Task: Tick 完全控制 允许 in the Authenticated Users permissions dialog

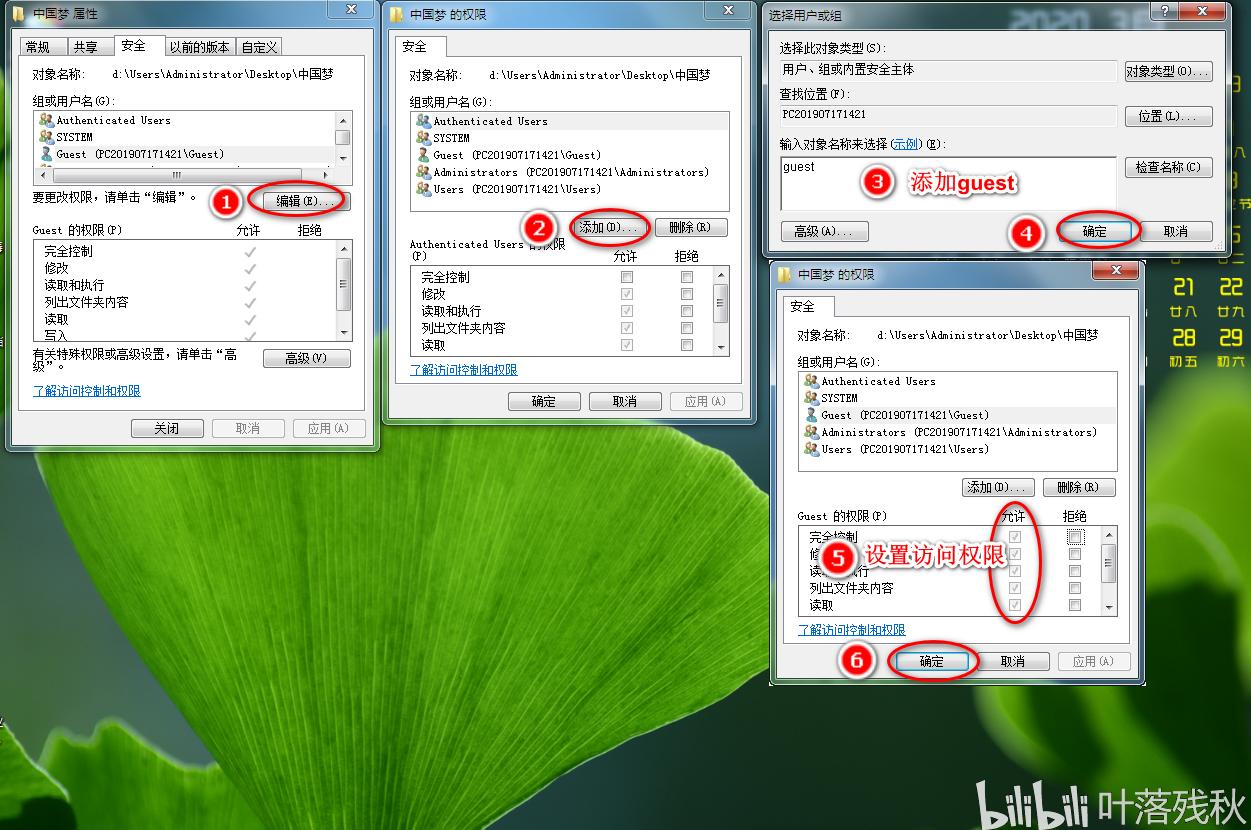Action: pos(627,277)
